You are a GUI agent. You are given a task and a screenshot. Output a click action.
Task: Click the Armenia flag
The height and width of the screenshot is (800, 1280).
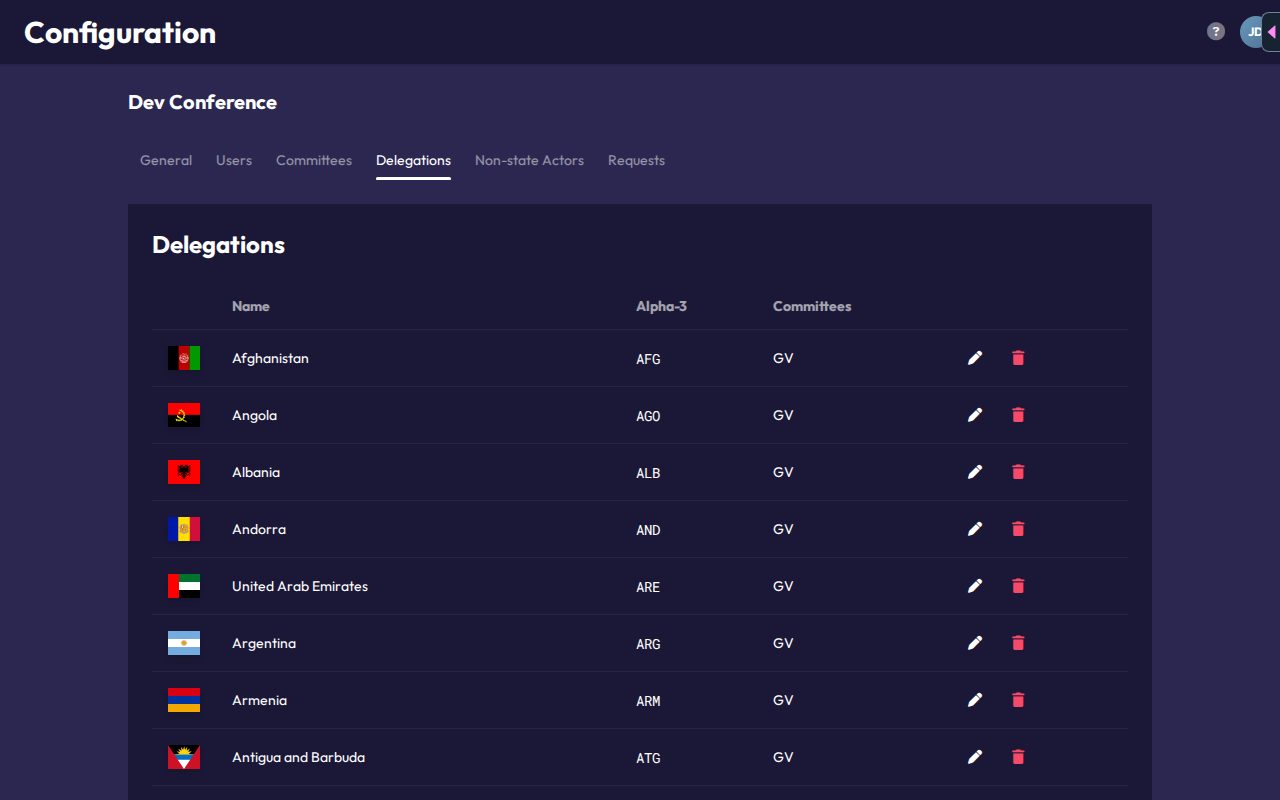184,700
